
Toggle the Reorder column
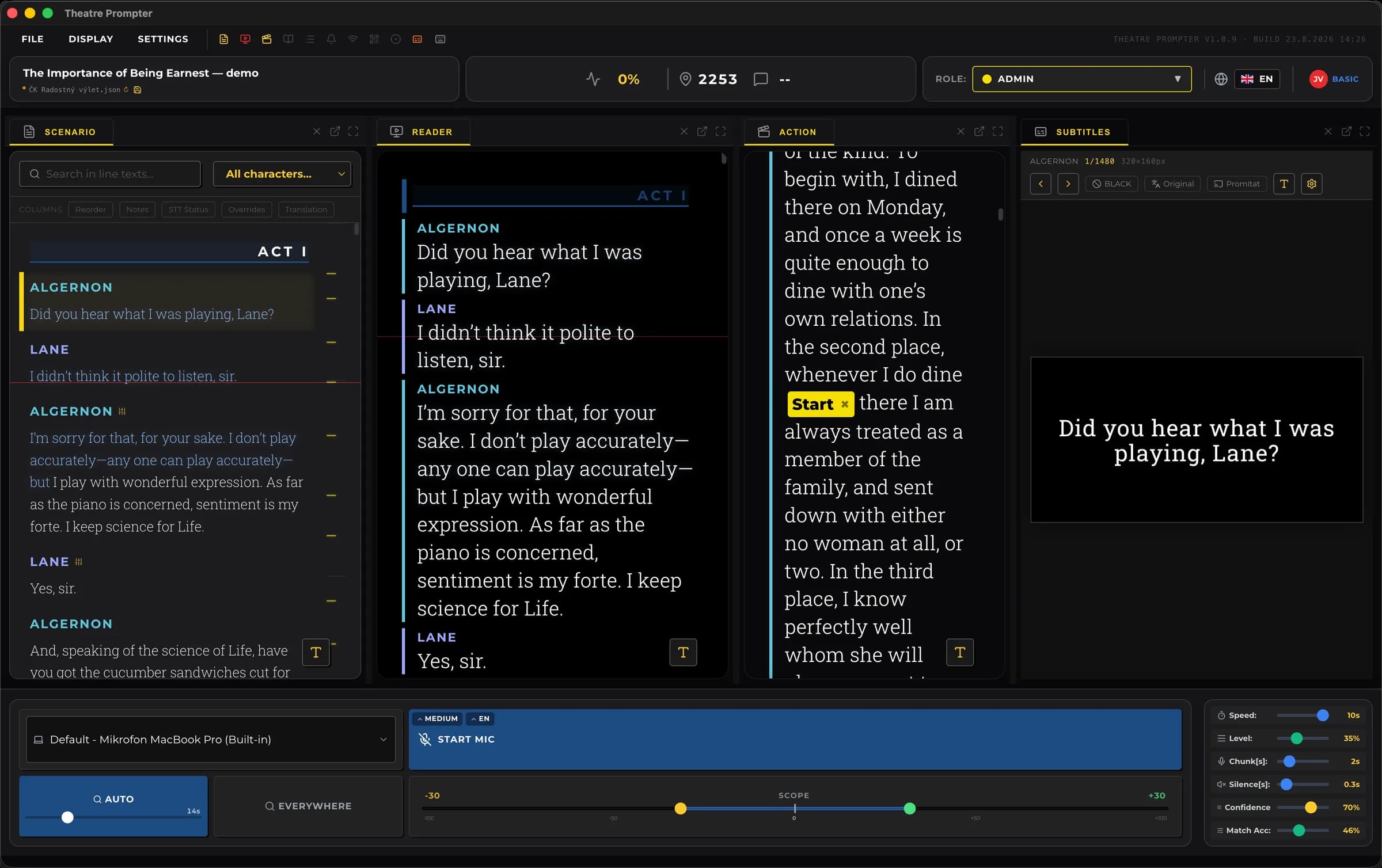click(x=90, y=210)
